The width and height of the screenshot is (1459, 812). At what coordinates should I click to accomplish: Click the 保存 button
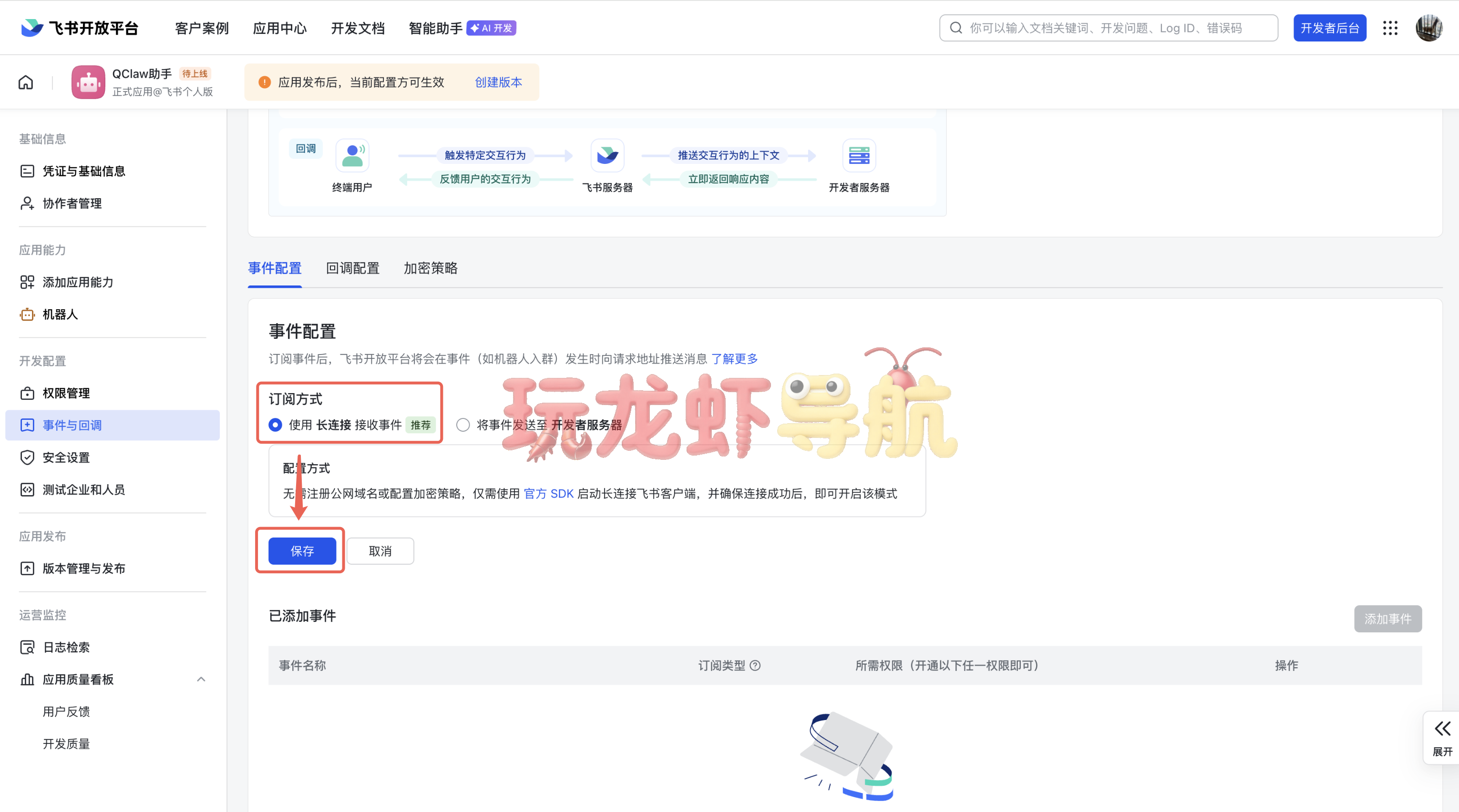(302, 551)
